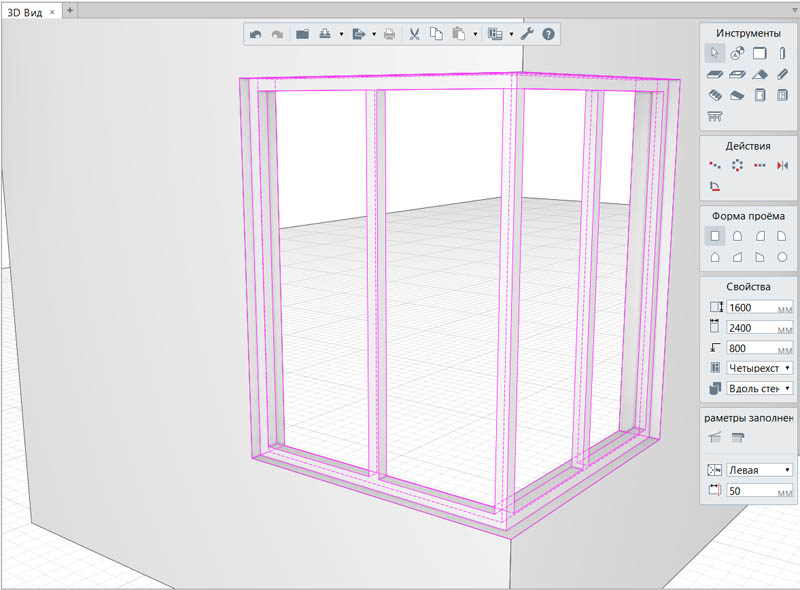The image size is (800, 590).
Task: Paste from the clipboard
Action: click(459, 34)
